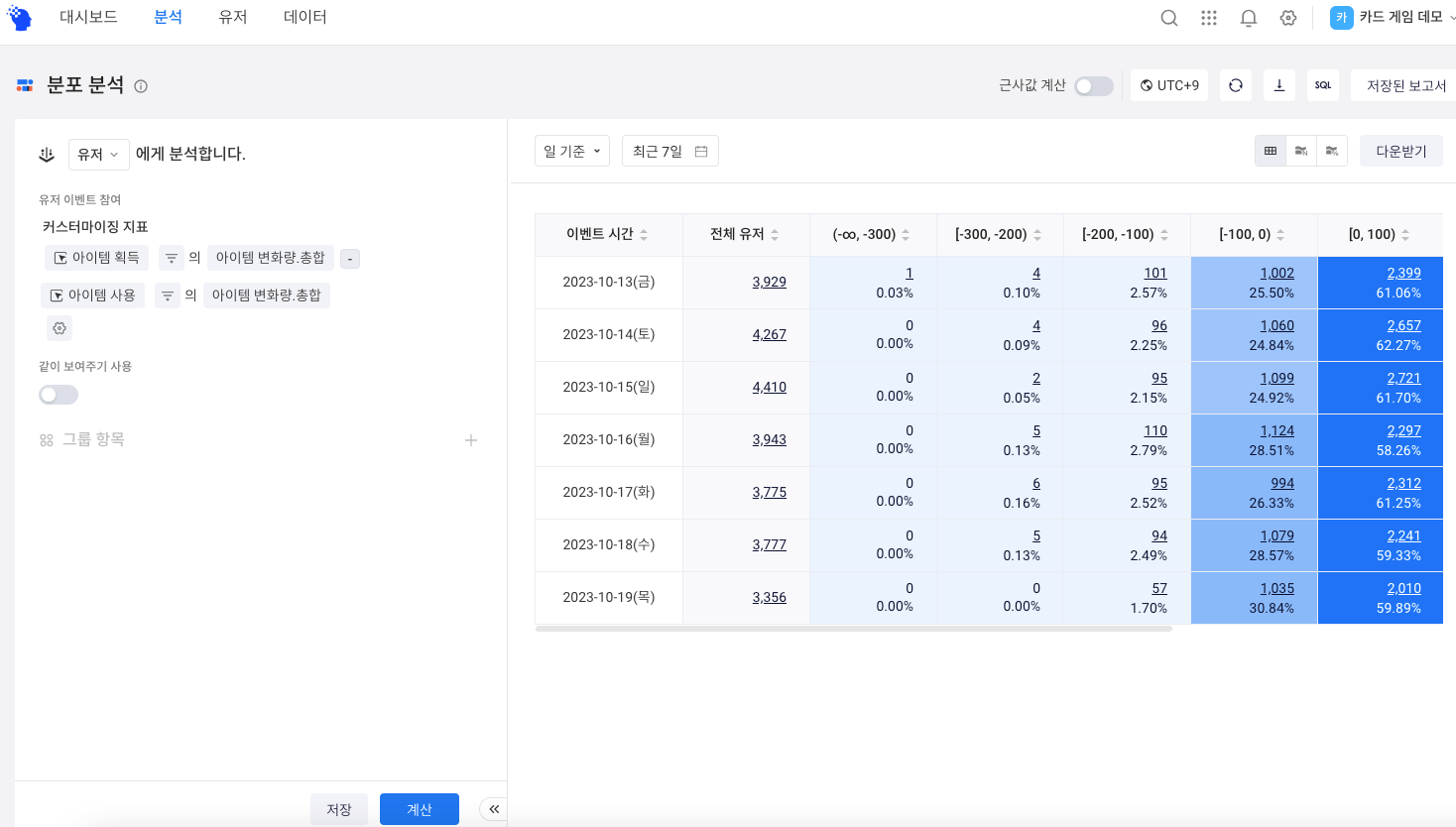Go to the 데이터 menu item
The image size is (1456, 827).
tap(304, 17)
